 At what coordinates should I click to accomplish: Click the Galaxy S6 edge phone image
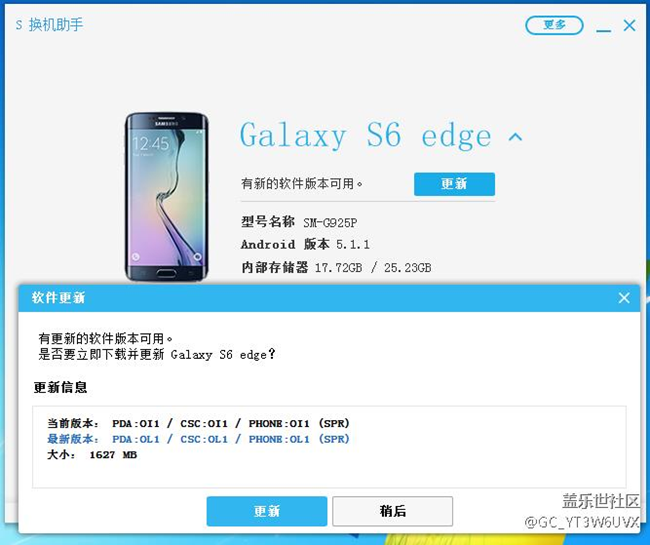point(166,196)
